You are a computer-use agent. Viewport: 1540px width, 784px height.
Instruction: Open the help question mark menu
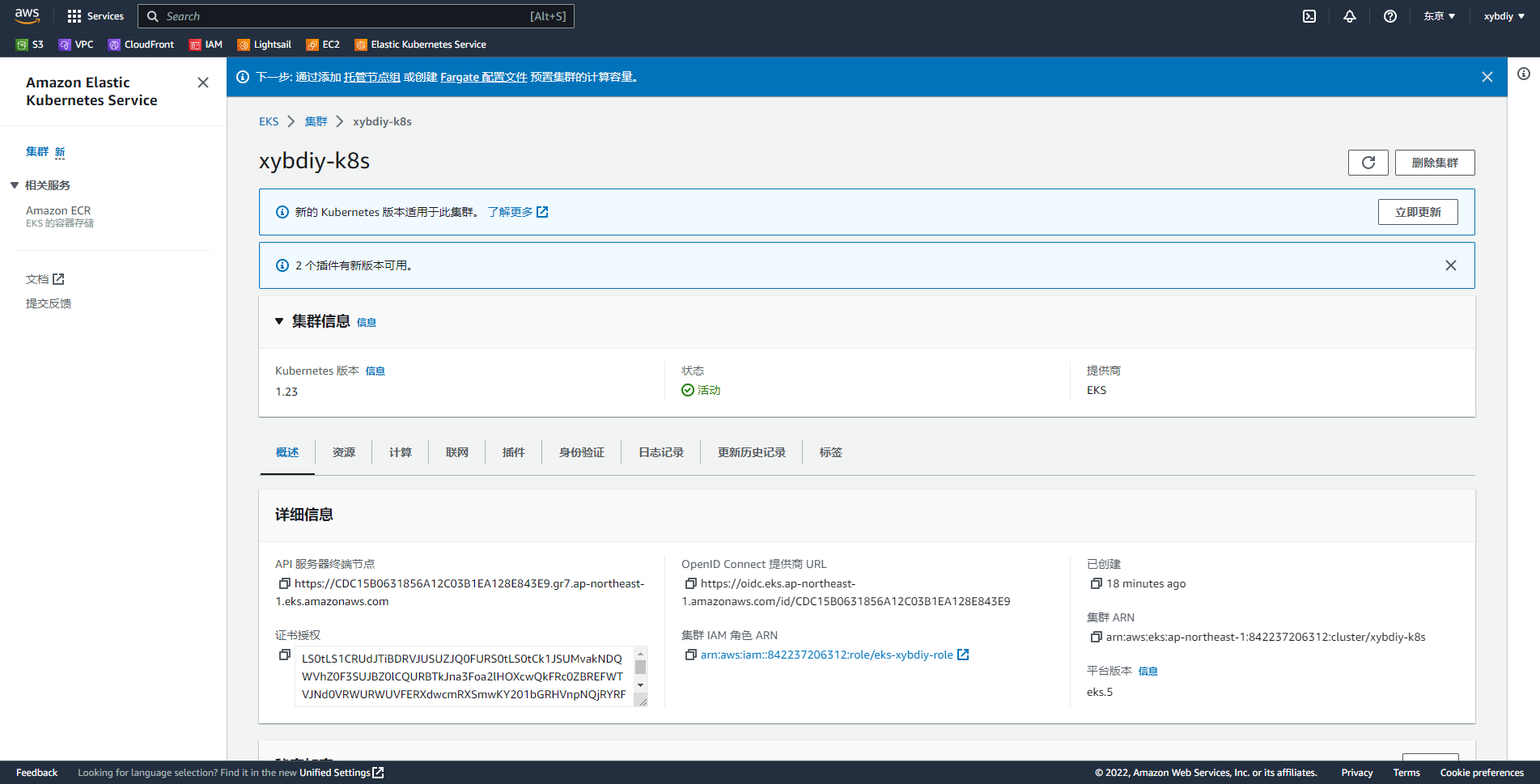coord(1390,16)
